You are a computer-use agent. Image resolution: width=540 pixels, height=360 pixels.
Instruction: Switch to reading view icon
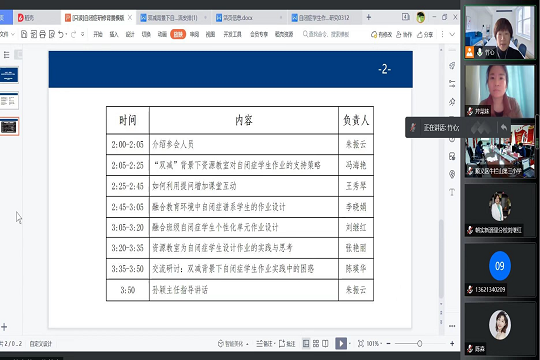325,343
